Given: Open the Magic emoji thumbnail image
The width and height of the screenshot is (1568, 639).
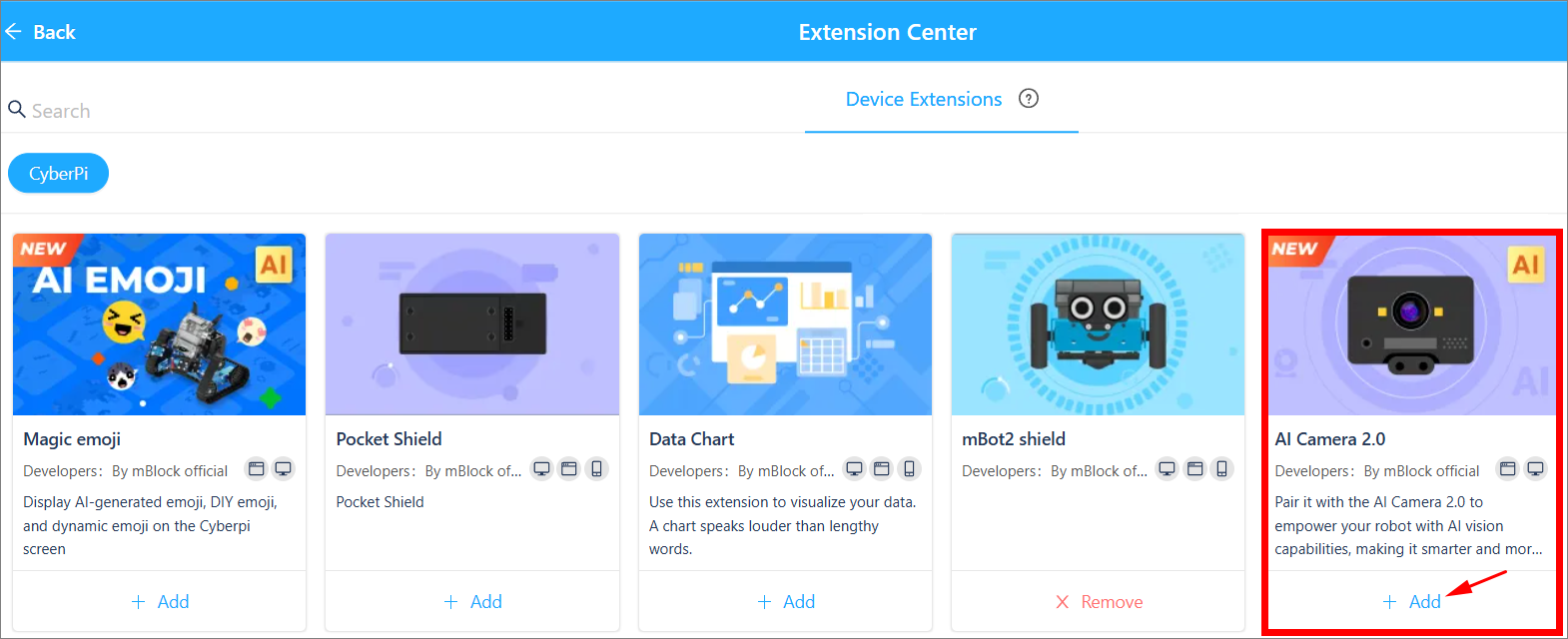Looking at the screenshot, I should pyautogui.click(x=159, y=324).
